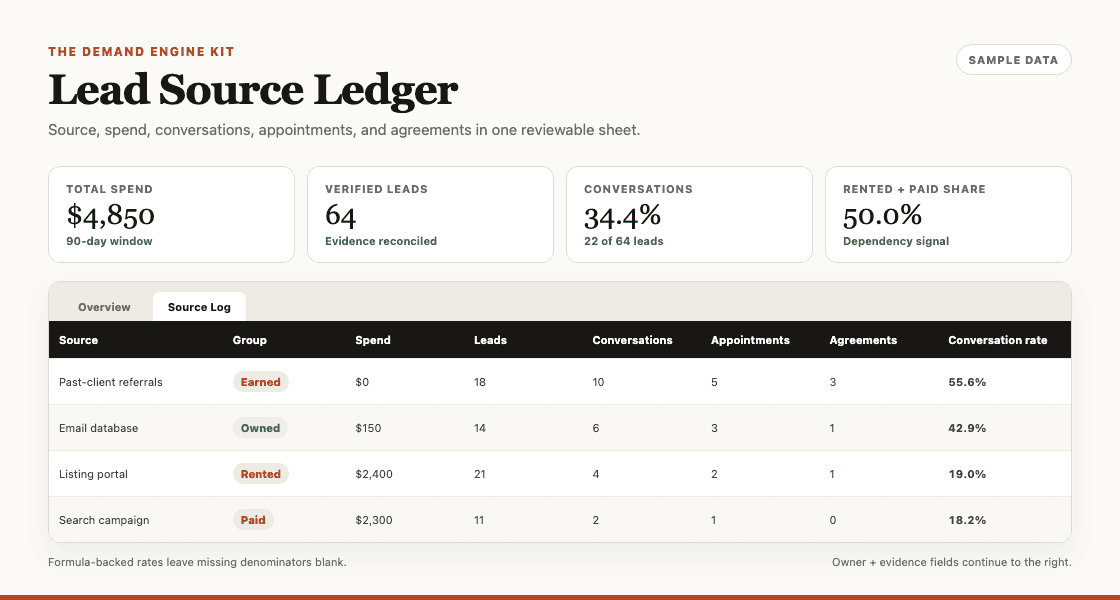Select the 21 leads cell
This screenshot has height=600, width=1120.
click(x=480, y=474)
